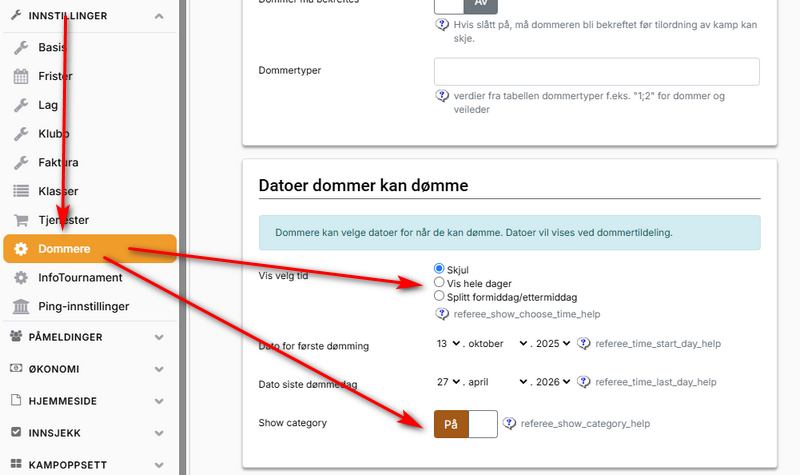
Task: Select Splitt formiddag/ettermiddag radio option
Action: [439, 296]
